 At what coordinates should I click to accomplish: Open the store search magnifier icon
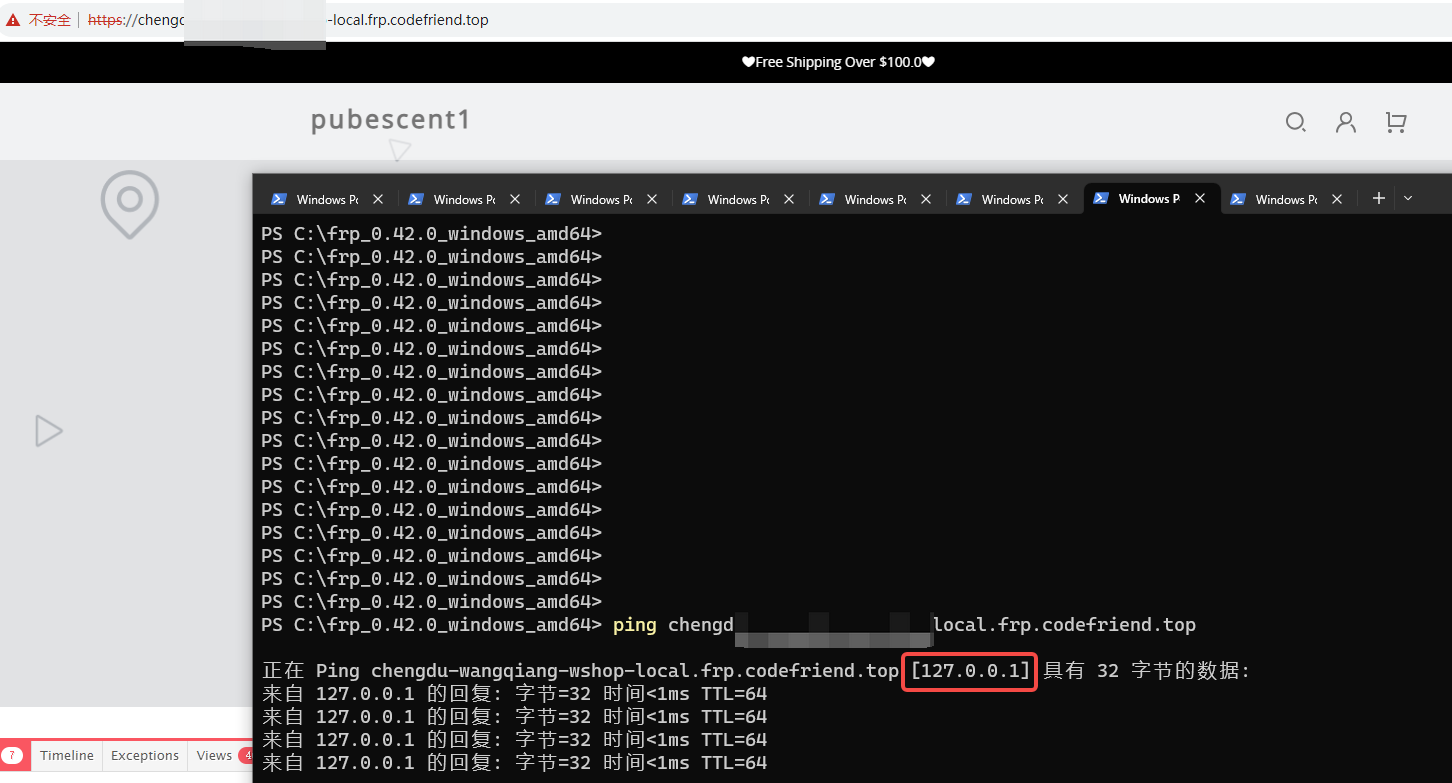click(1295, 122)
